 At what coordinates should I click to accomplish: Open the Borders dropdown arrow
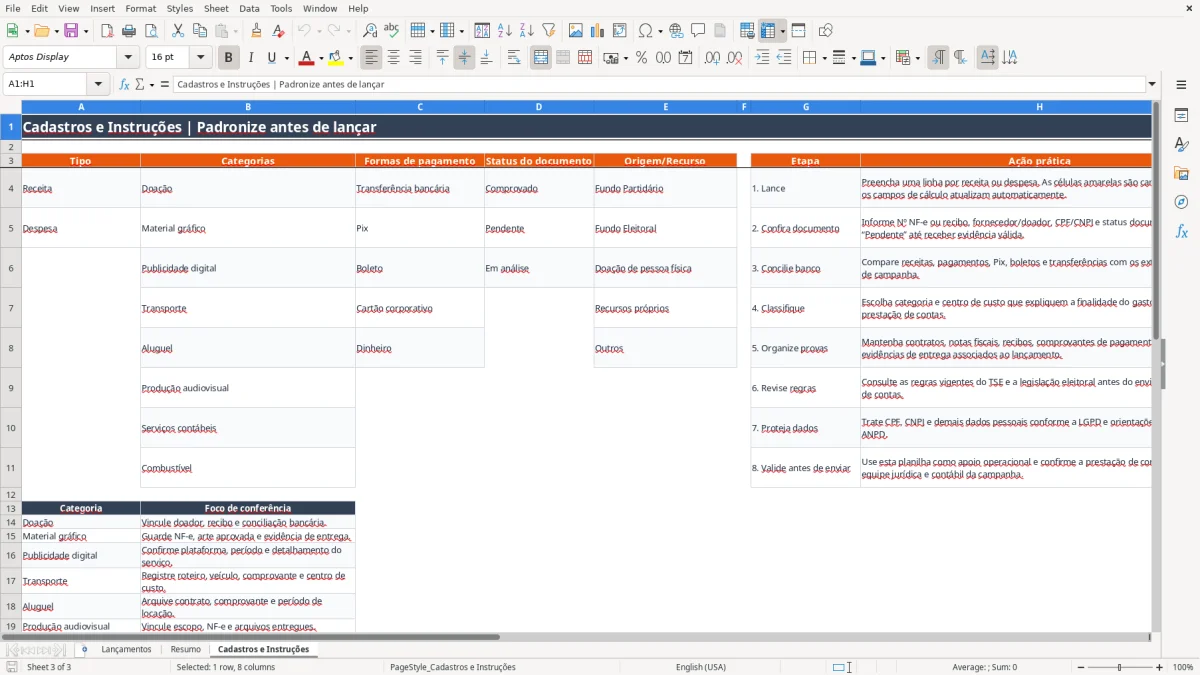823,58
